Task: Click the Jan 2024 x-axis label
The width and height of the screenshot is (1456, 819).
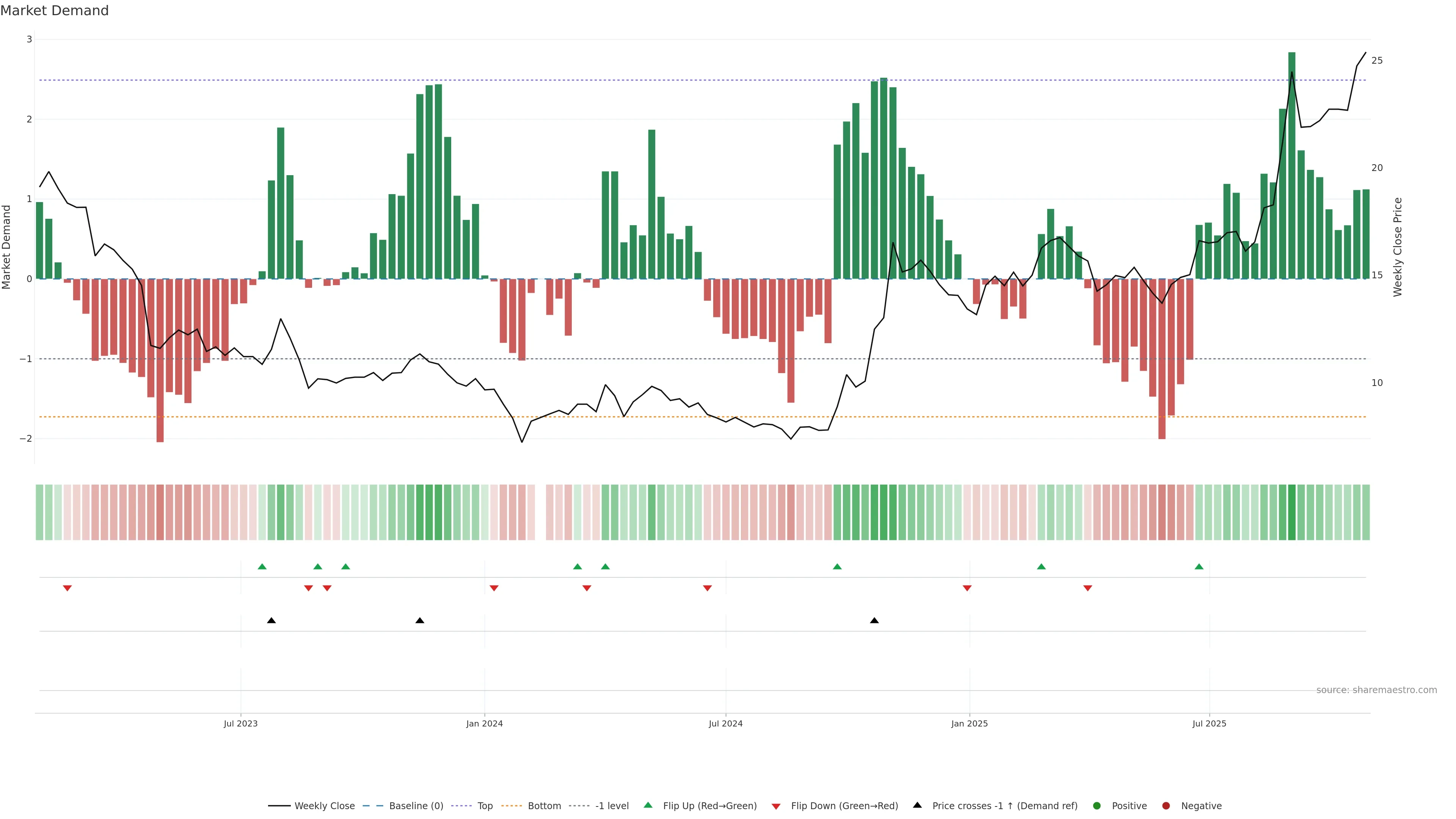Action: [485, 723]
